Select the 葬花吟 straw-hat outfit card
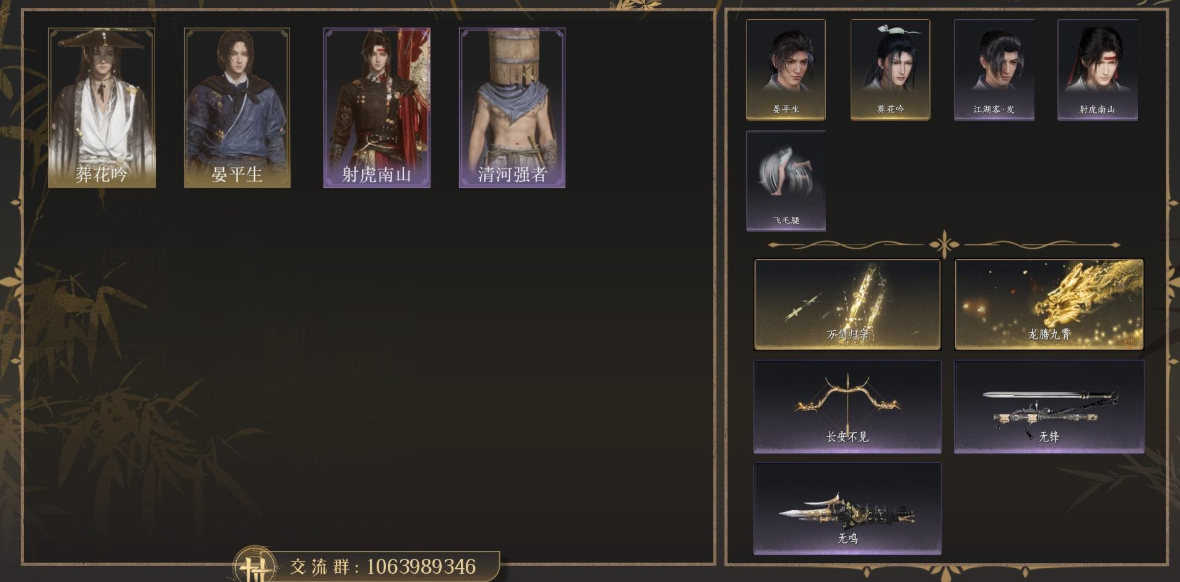The height and width of the screenshot is (582, 1180). click(x=102, y=108)
